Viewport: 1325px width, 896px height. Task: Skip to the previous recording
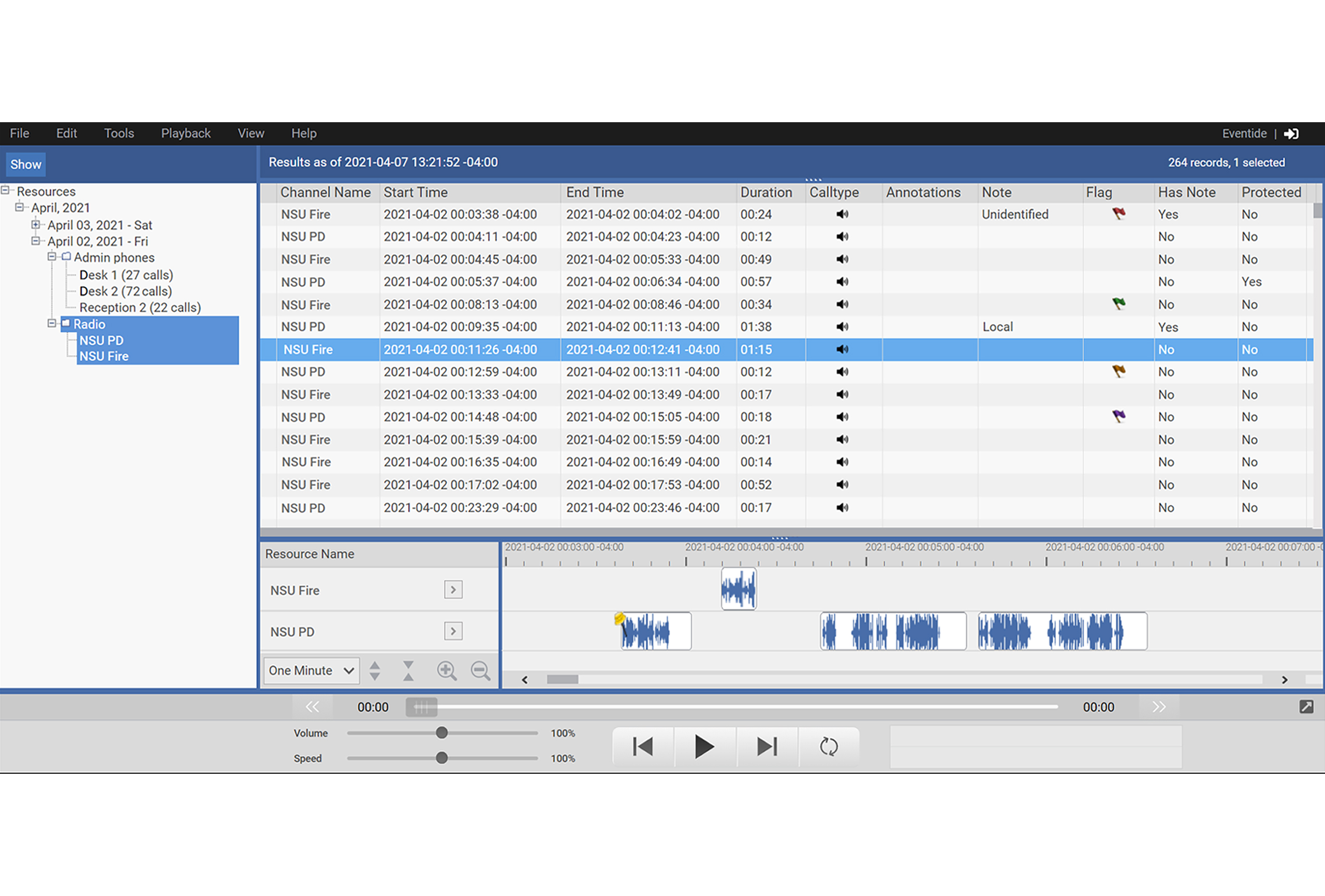[x=642, y=746]
